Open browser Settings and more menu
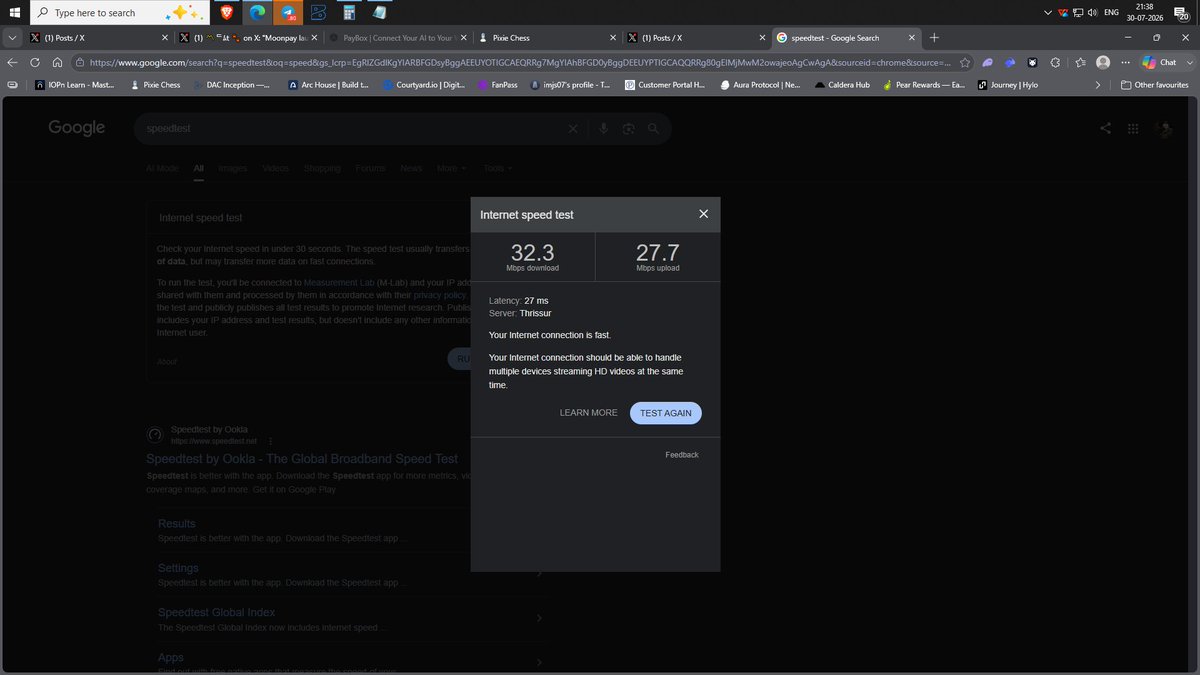Viewport: 1200px width, 675px height. 1126,62
